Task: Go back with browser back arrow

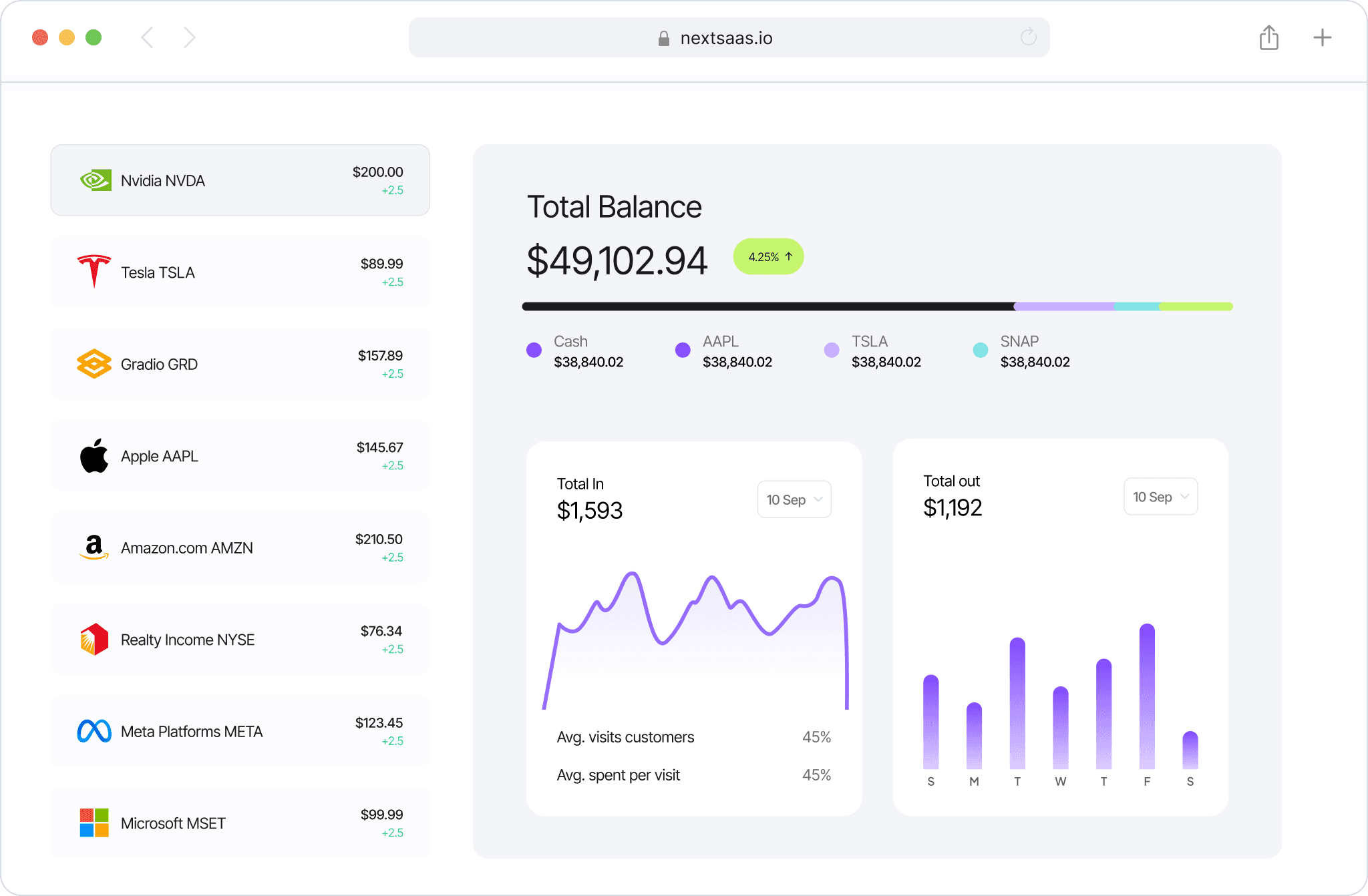Action: pos(148,37)
